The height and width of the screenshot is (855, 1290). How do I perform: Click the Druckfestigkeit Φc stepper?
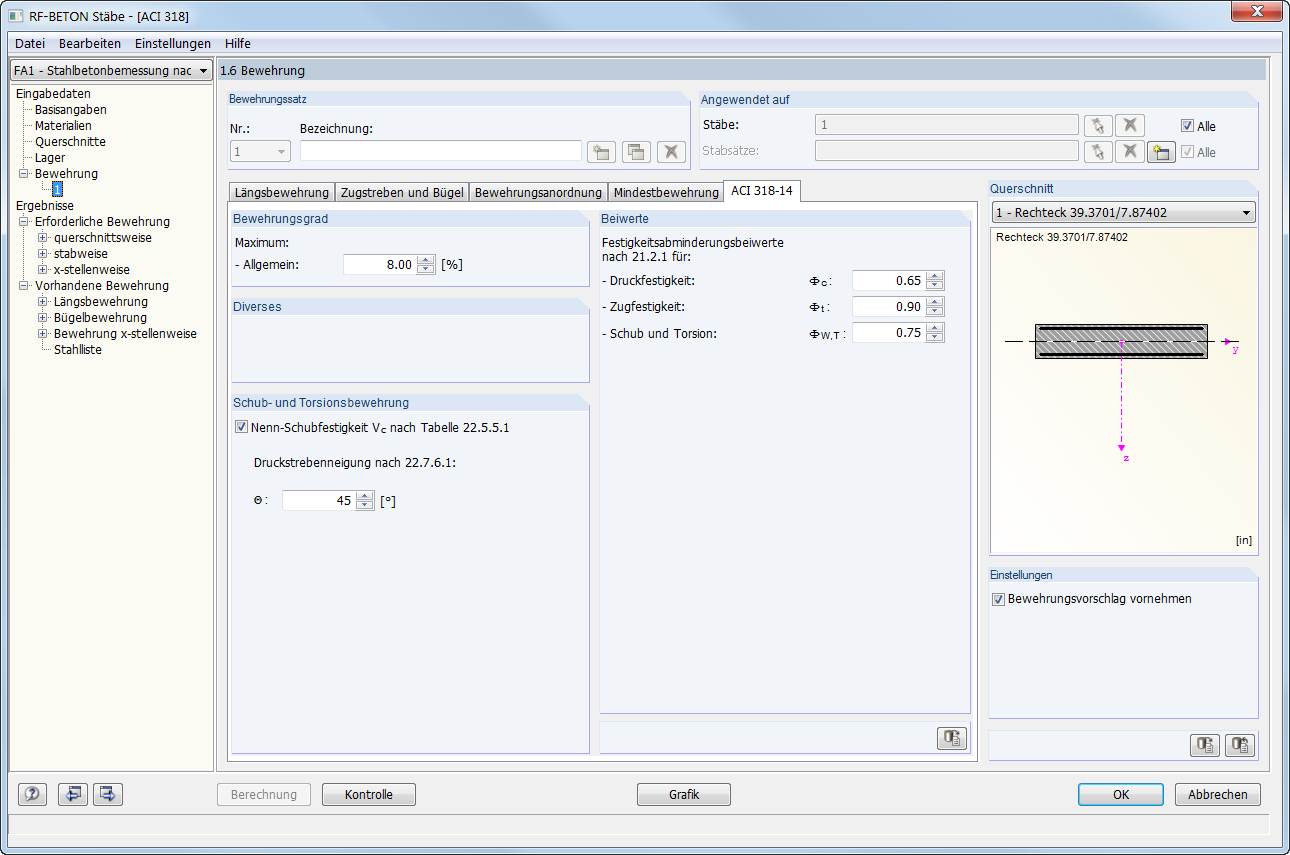coord(935,281)
